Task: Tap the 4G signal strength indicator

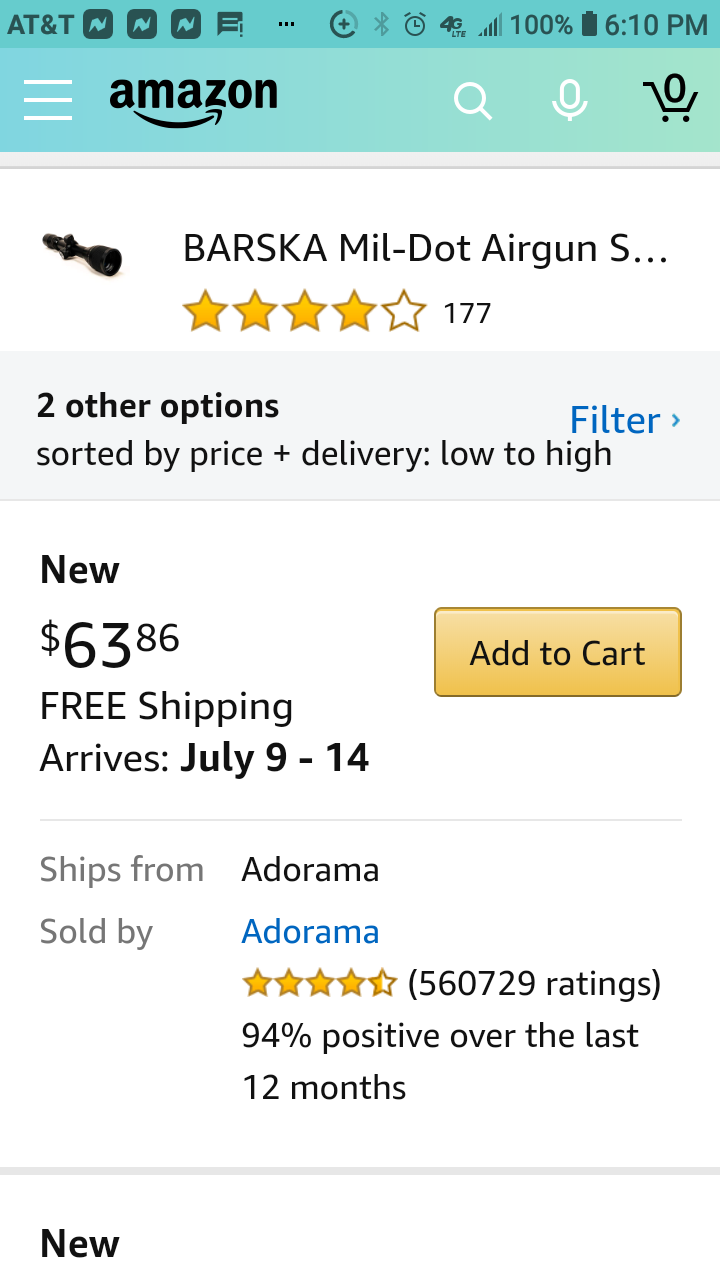Action: pyautogui.click(x=472, y=24)
